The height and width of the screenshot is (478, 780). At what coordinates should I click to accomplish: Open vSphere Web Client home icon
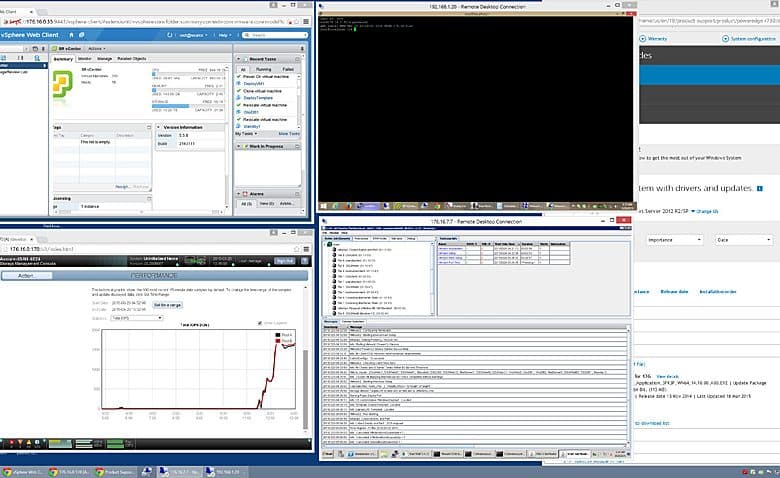[x=71, y=35]
